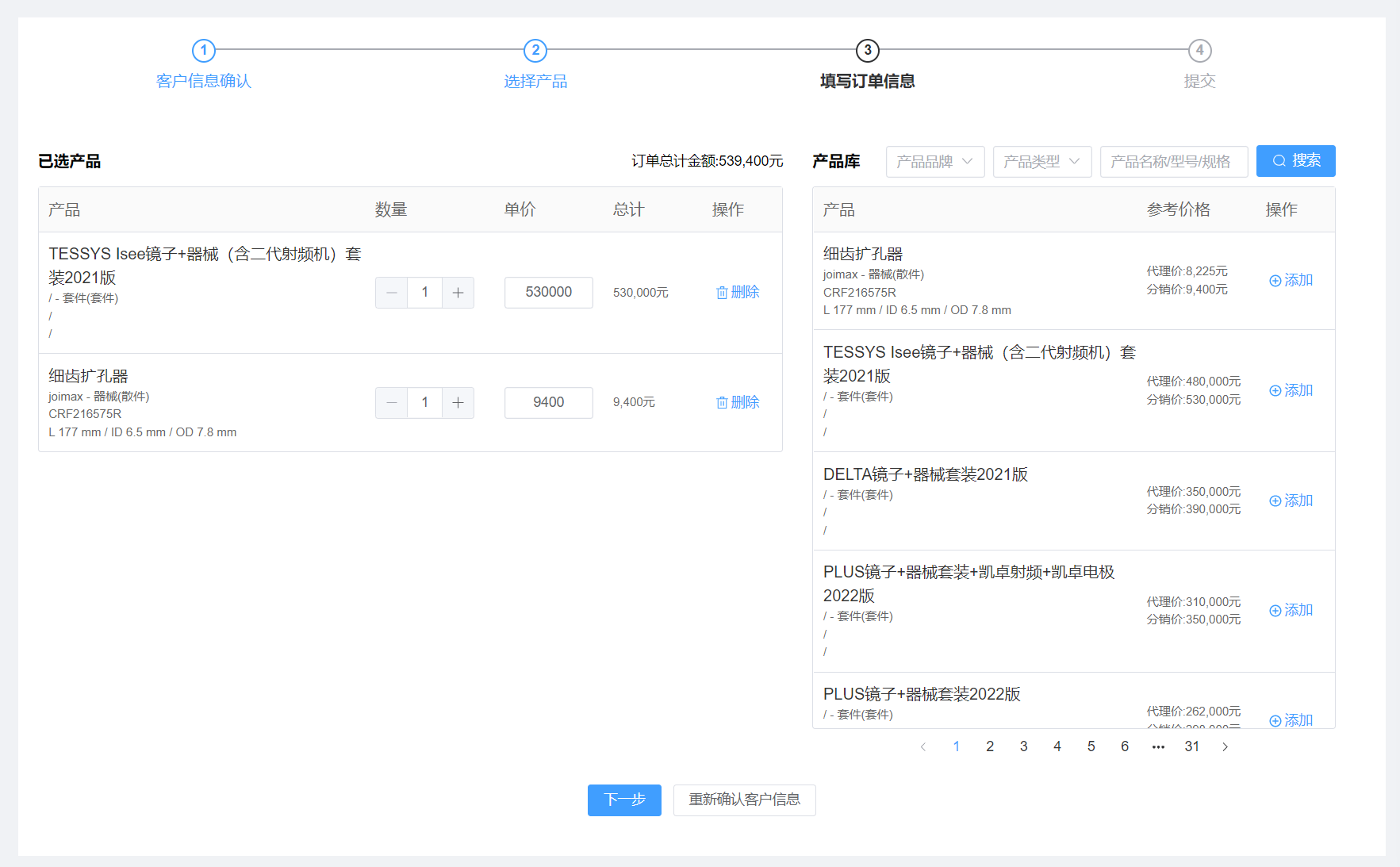Click 代理价:8,225元 in product library

coord(1187,271)
